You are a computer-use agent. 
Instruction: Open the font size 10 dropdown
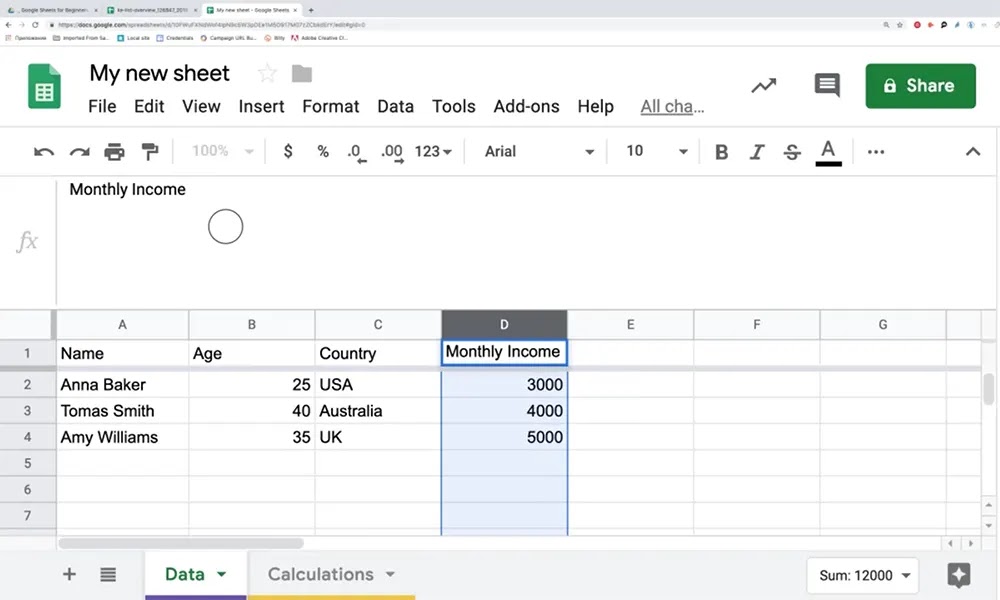click(656, 151)
